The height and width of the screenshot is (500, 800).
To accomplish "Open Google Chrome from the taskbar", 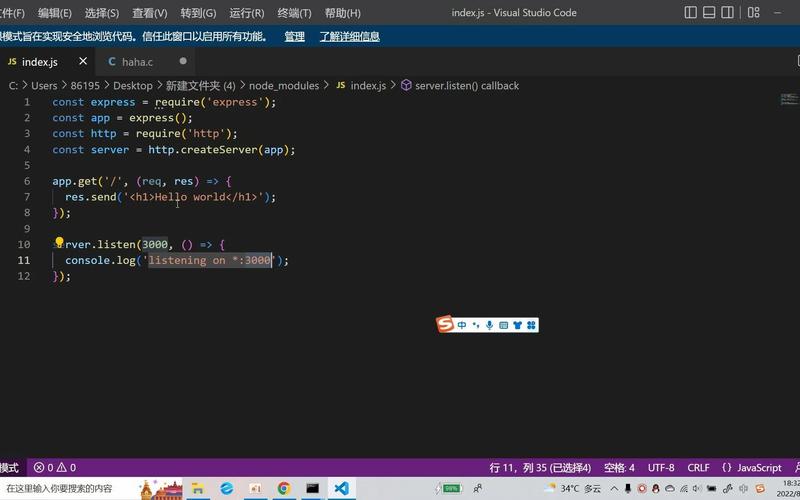I will (x=284, y=488).
